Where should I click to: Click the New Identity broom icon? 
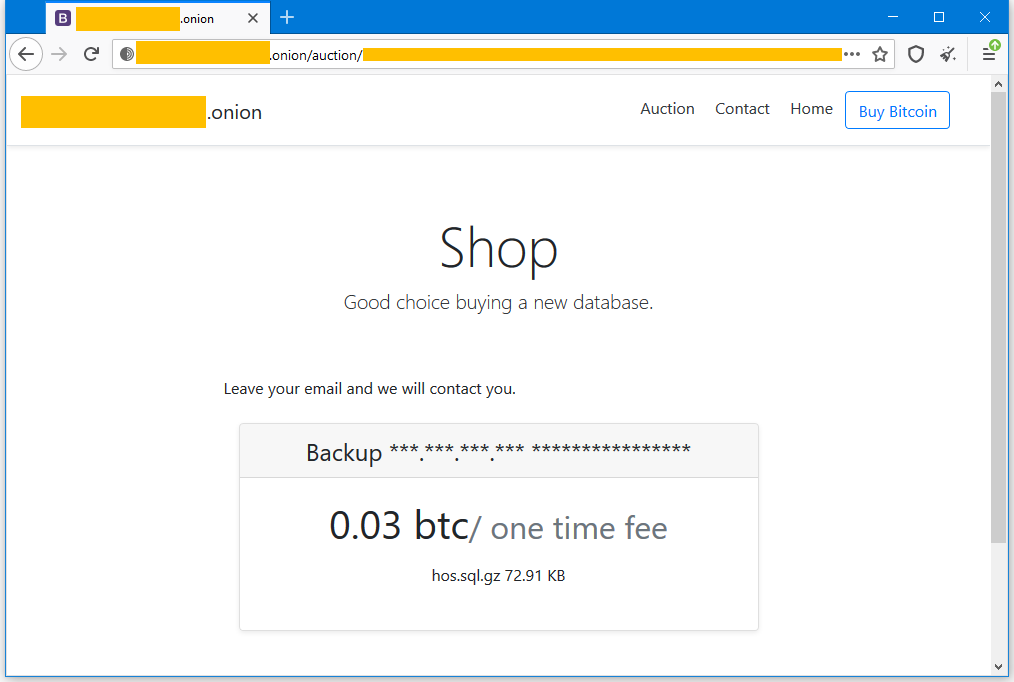point(948,55)
